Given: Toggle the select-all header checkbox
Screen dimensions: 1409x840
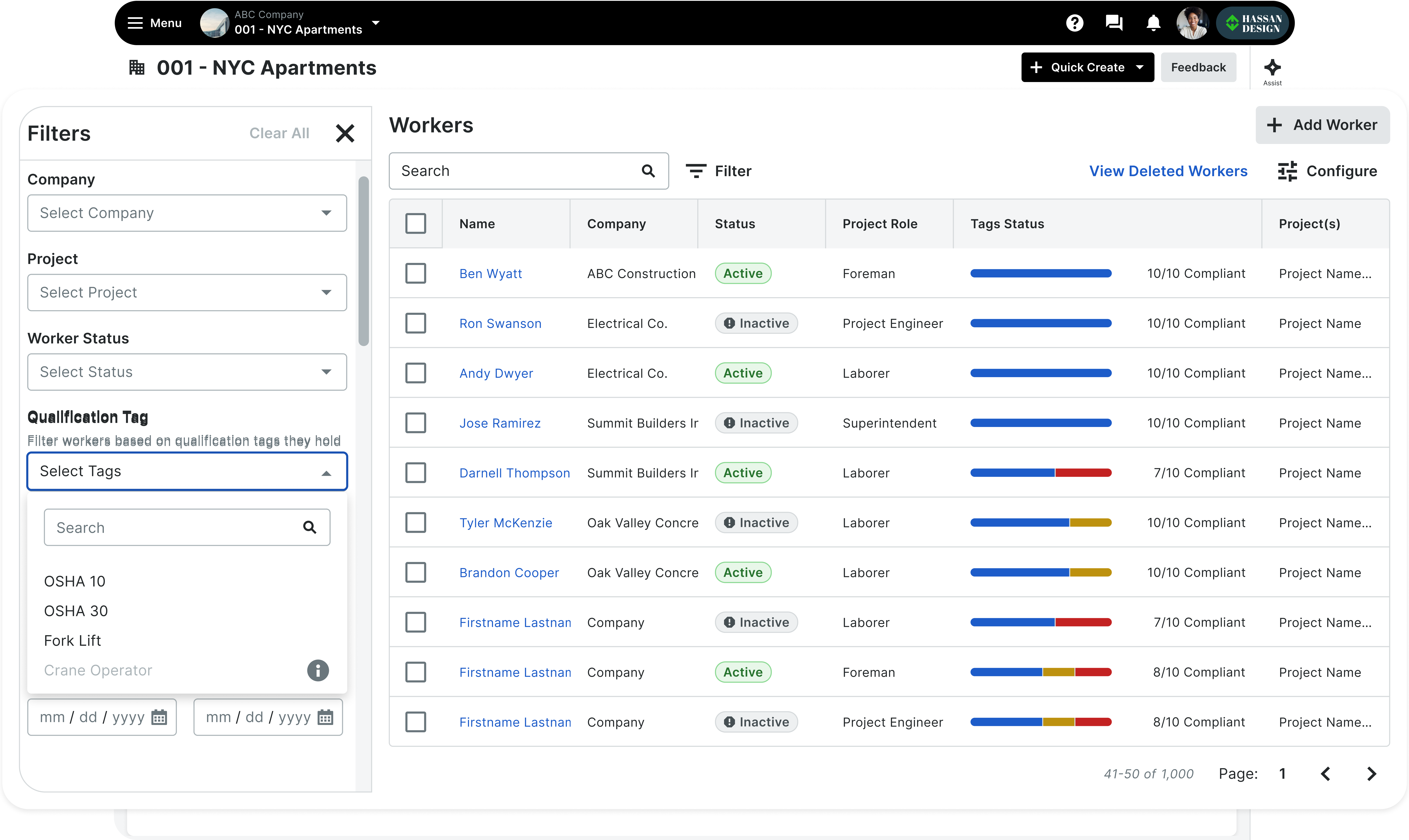Looking at the screenshot, I should click(415, 224).
